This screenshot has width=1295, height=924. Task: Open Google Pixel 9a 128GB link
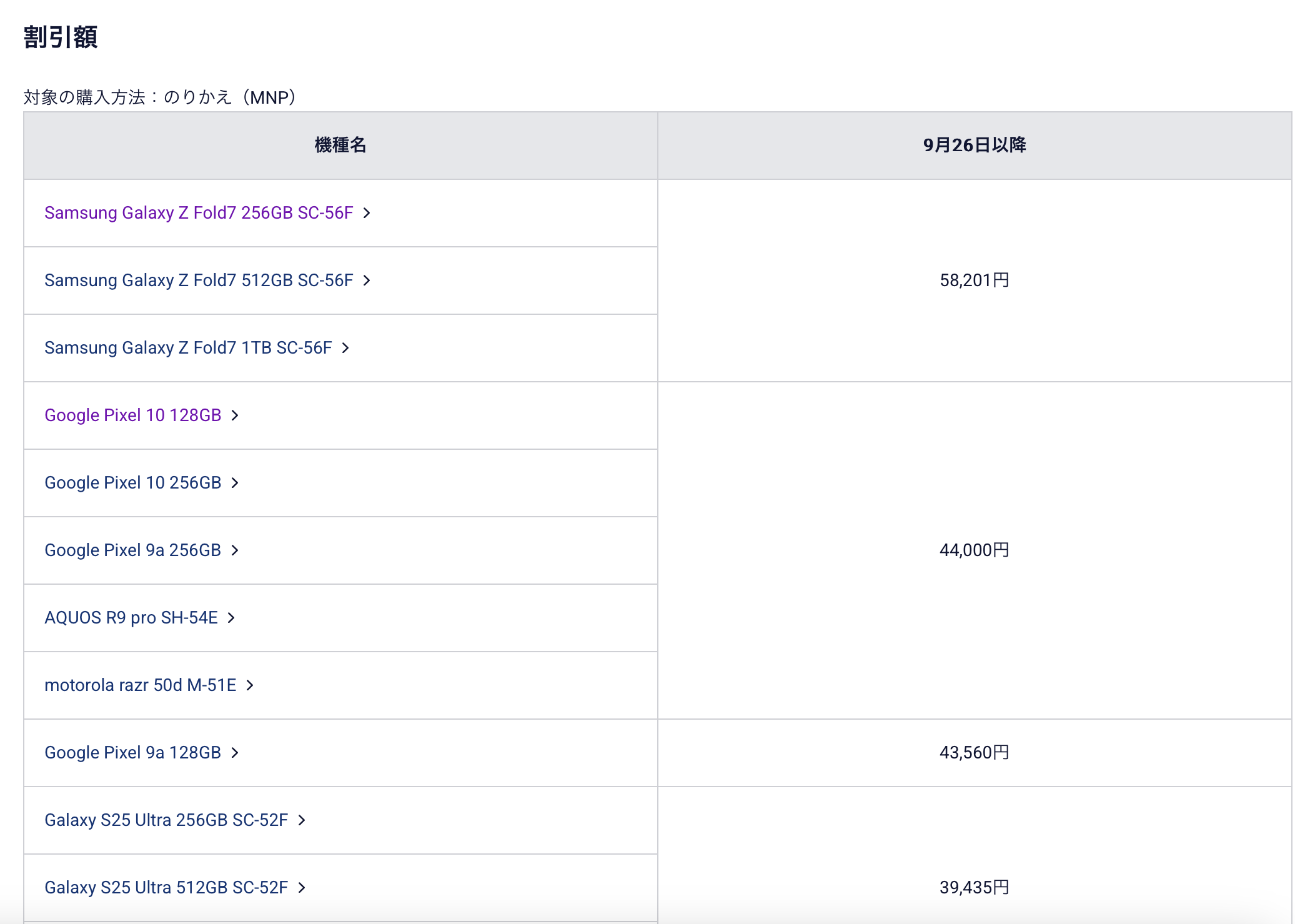tap(133, 753)
